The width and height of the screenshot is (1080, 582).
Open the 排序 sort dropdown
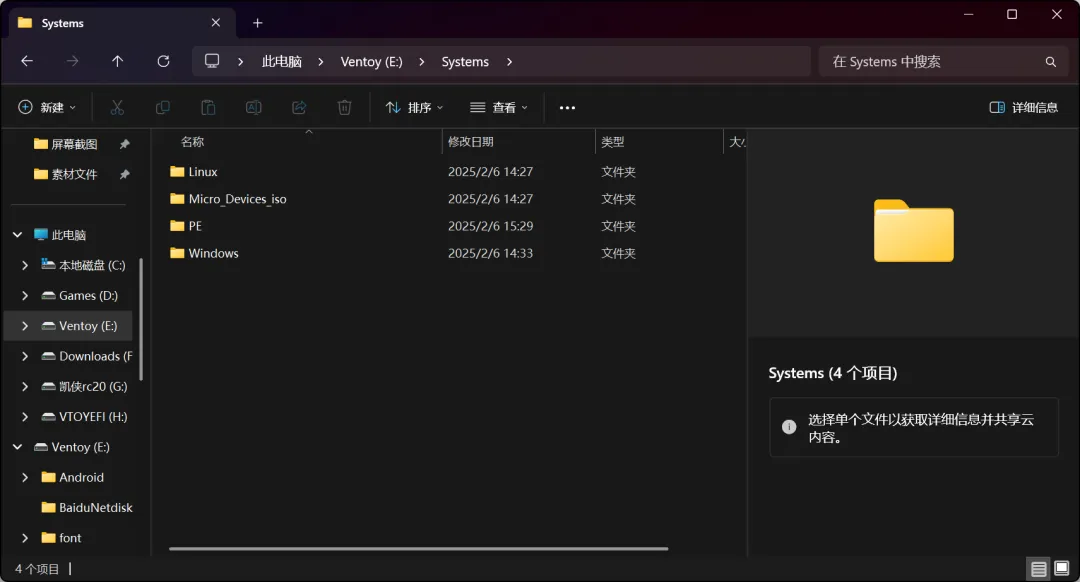[x=413, y=107]
